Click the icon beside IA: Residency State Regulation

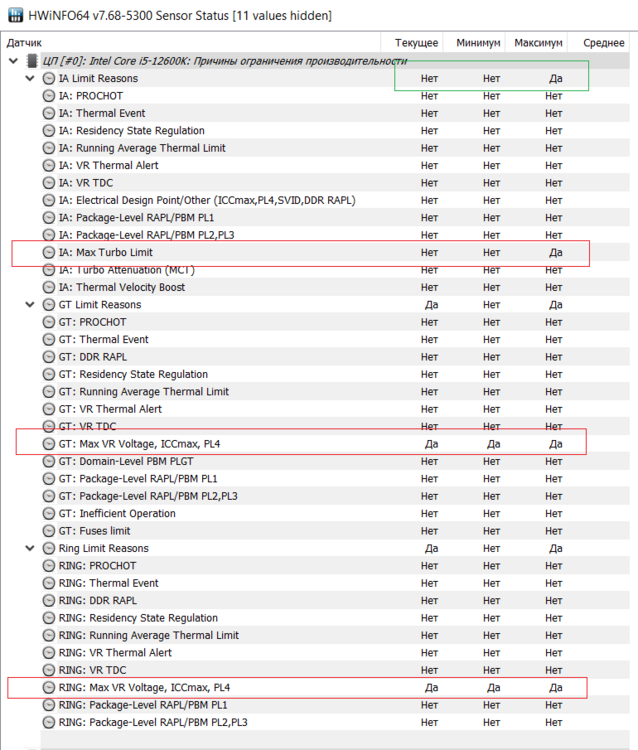(x=49, y=131)
